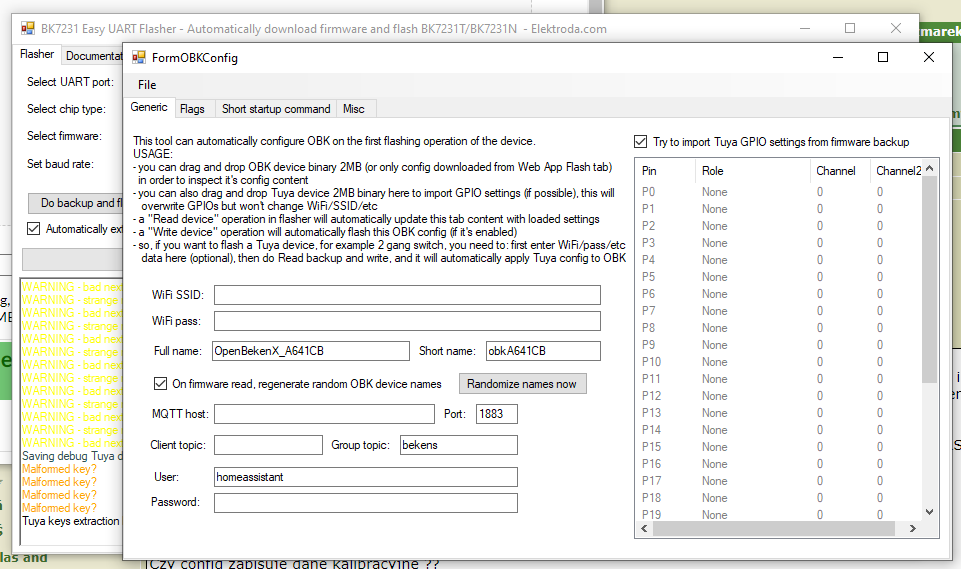Toggle Try to import Tuya GPIO settings checkbox
Screen dimensions: 961x569
[640, 142]
